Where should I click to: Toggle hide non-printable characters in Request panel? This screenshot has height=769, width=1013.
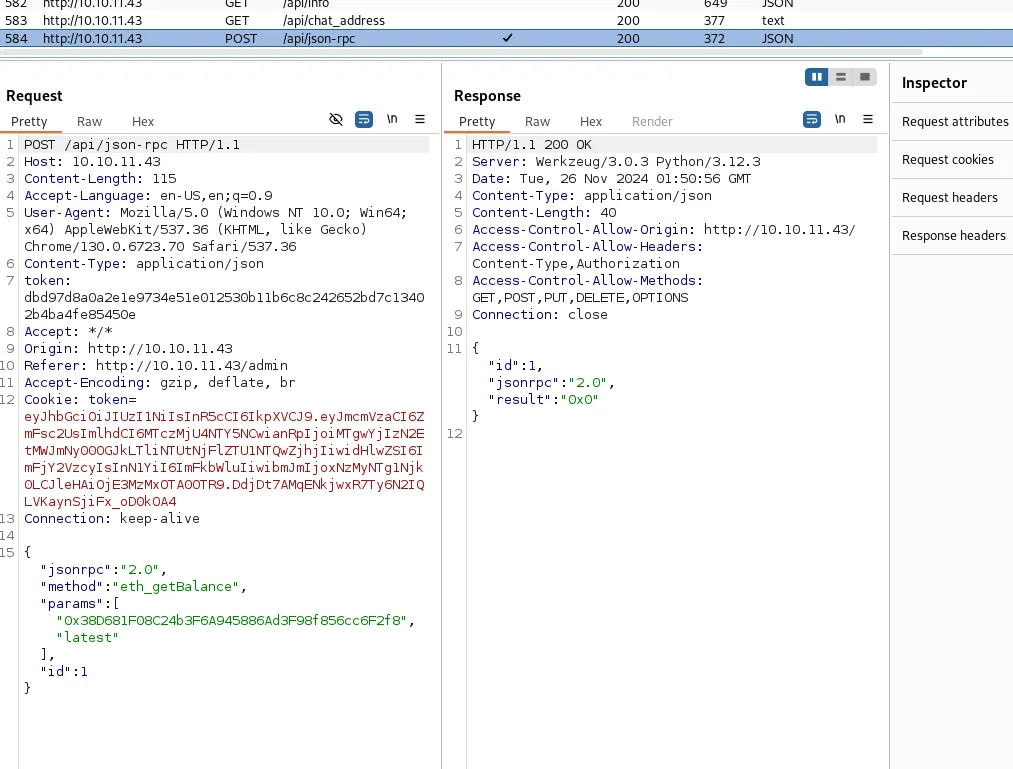[336, 119]
